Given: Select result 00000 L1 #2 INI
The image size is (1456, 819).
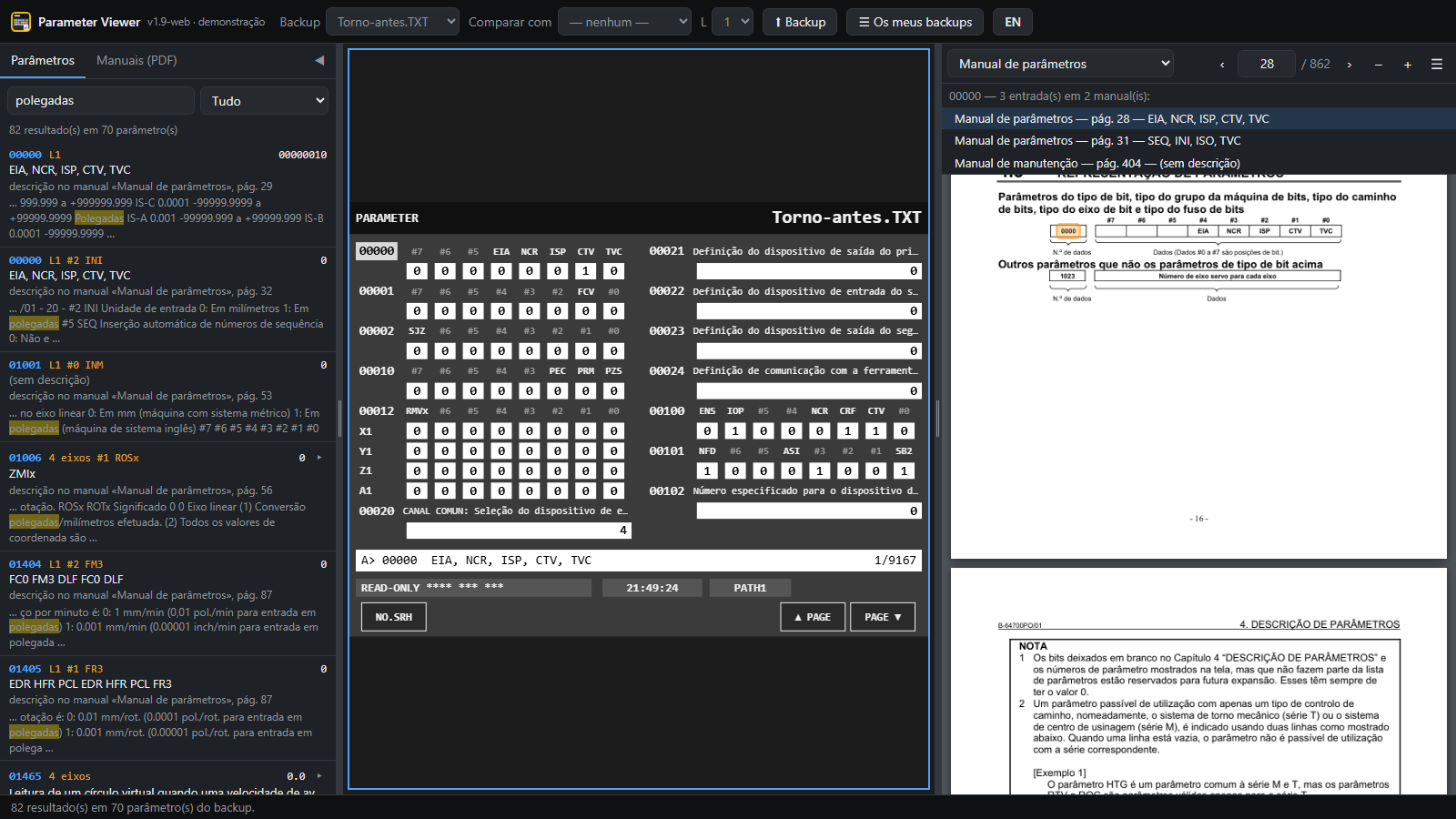Looking at the screenshot, I should pyautogui.click(x=167, y=298).
